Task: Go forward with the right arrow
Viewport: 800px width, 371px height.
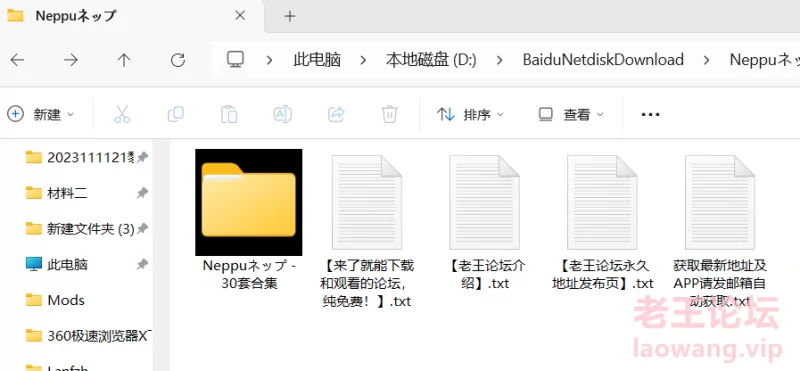Action: 70,60
